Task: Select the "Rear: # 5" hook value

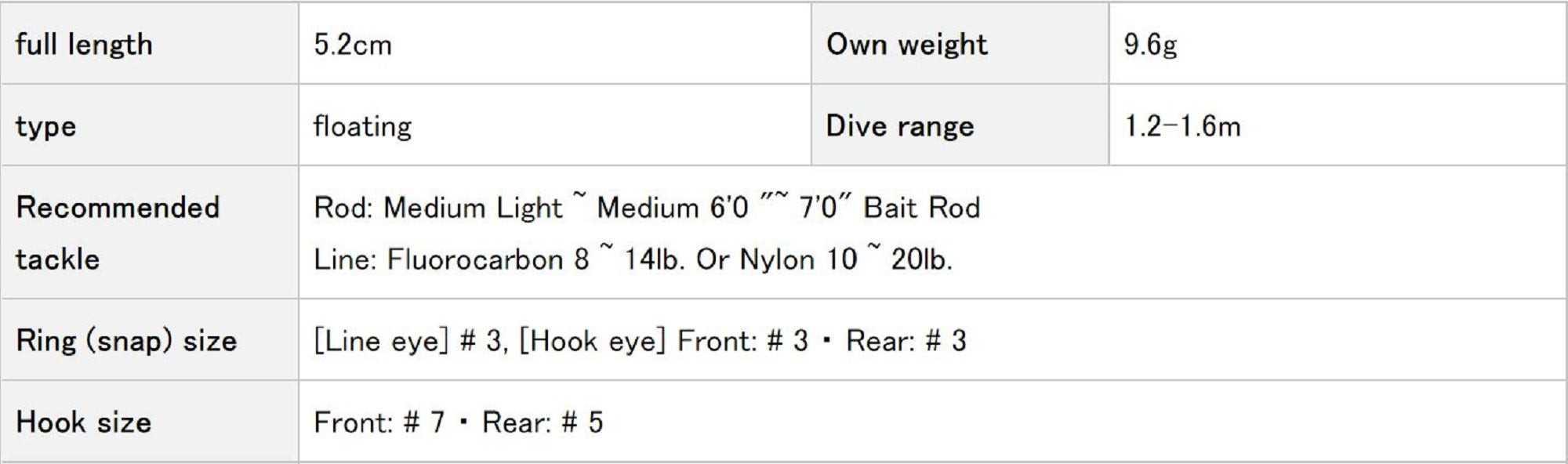Action: (543, 422)
